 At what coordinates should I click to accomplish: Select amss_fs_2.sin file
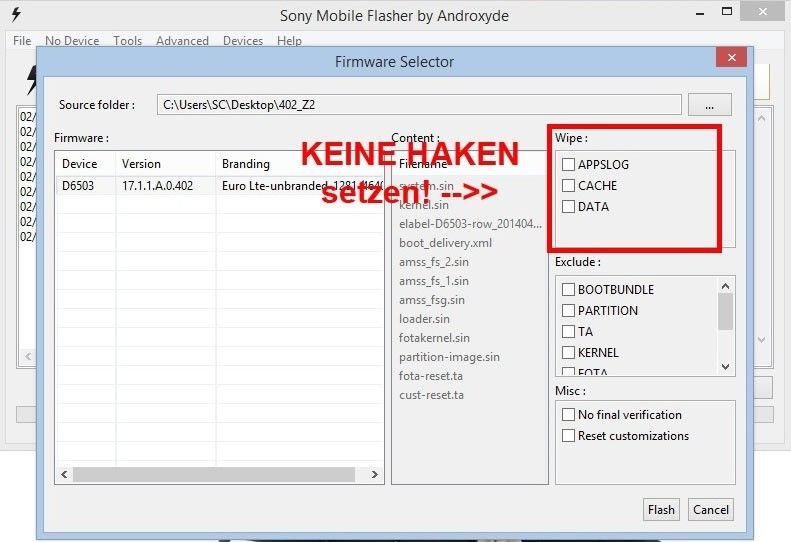click(434, 262)
